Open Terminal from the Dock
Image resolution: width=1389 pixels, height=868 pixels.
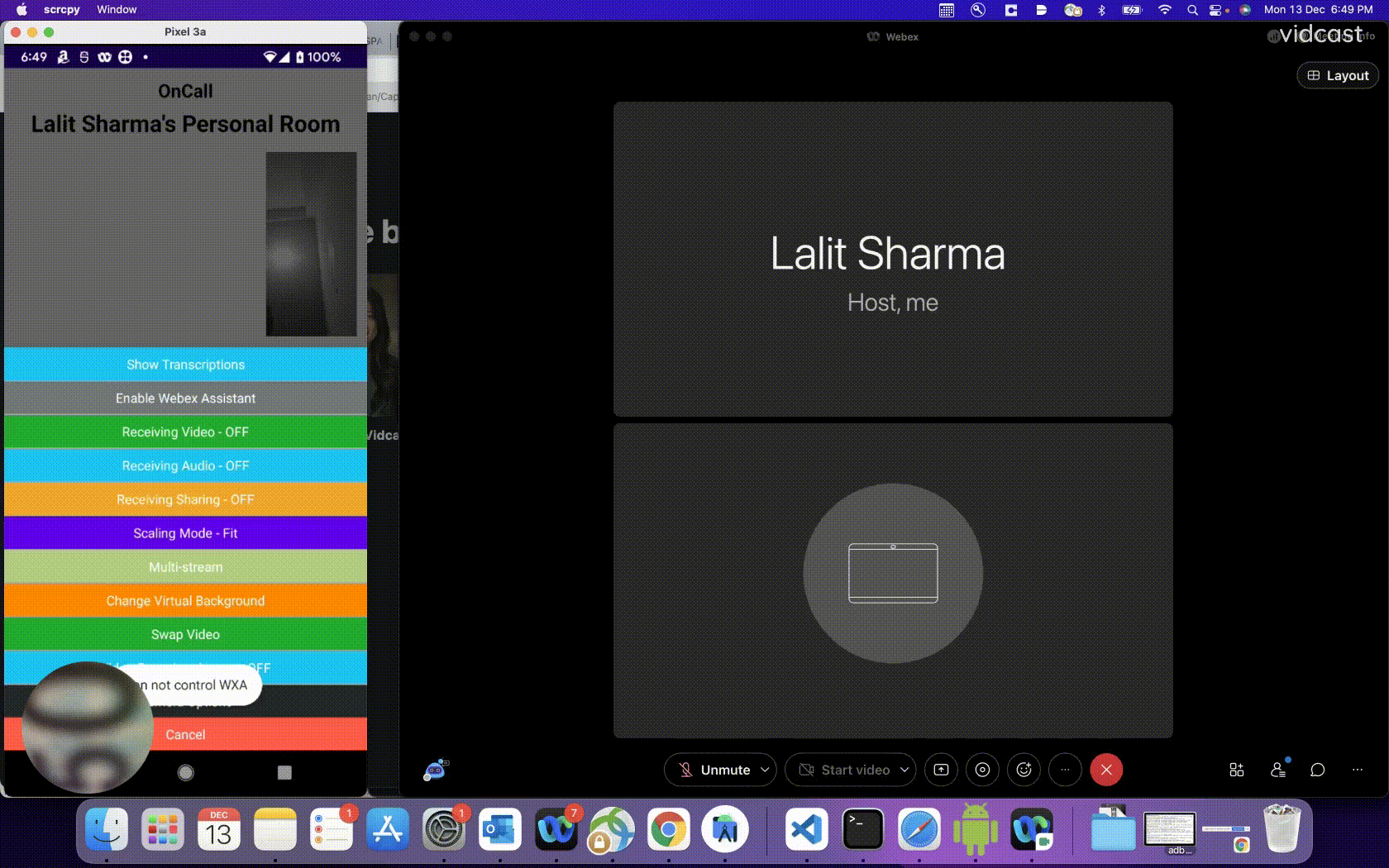click(863, 829)
